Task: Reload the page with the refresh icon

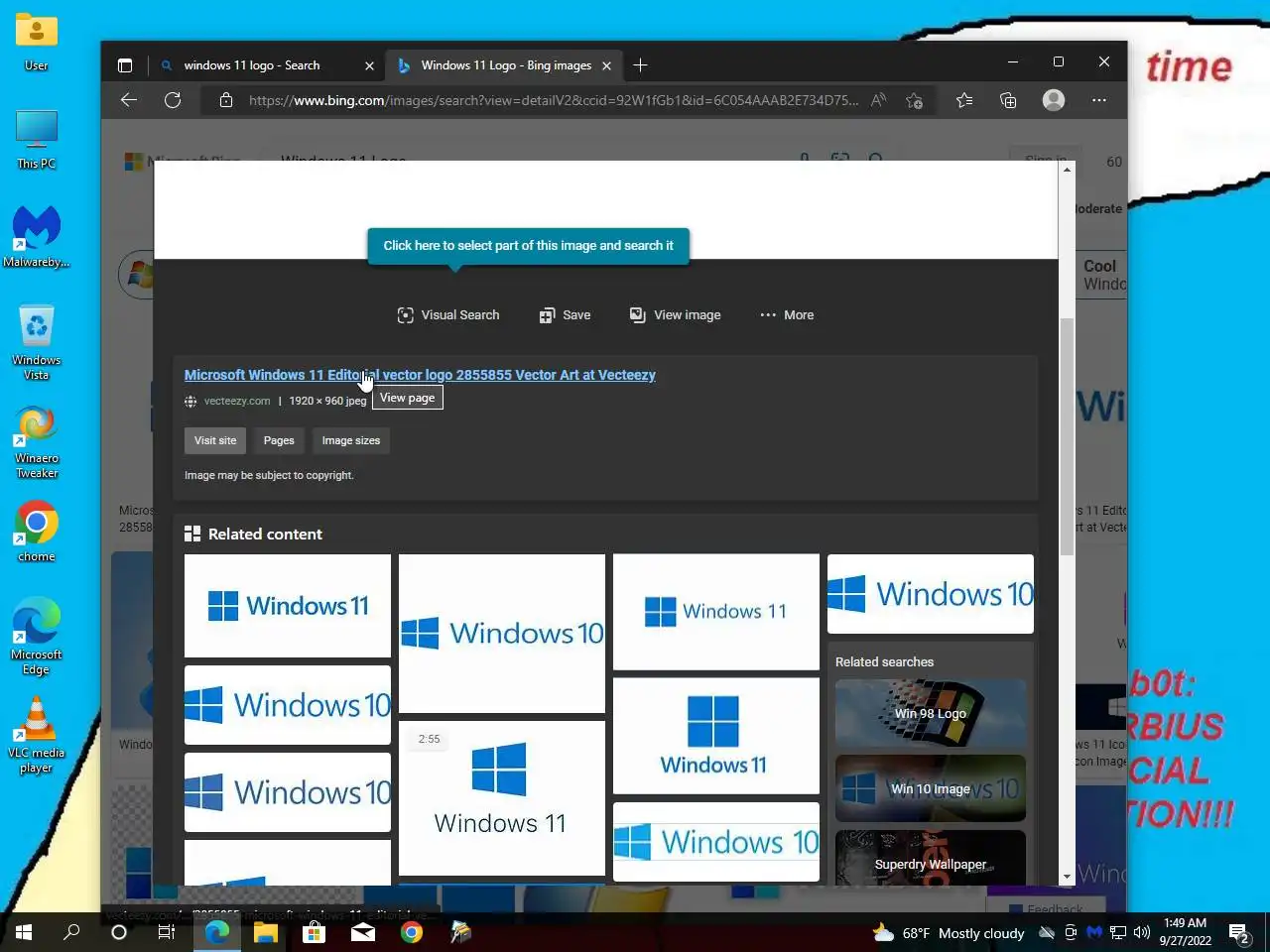Action: (173, 100)
